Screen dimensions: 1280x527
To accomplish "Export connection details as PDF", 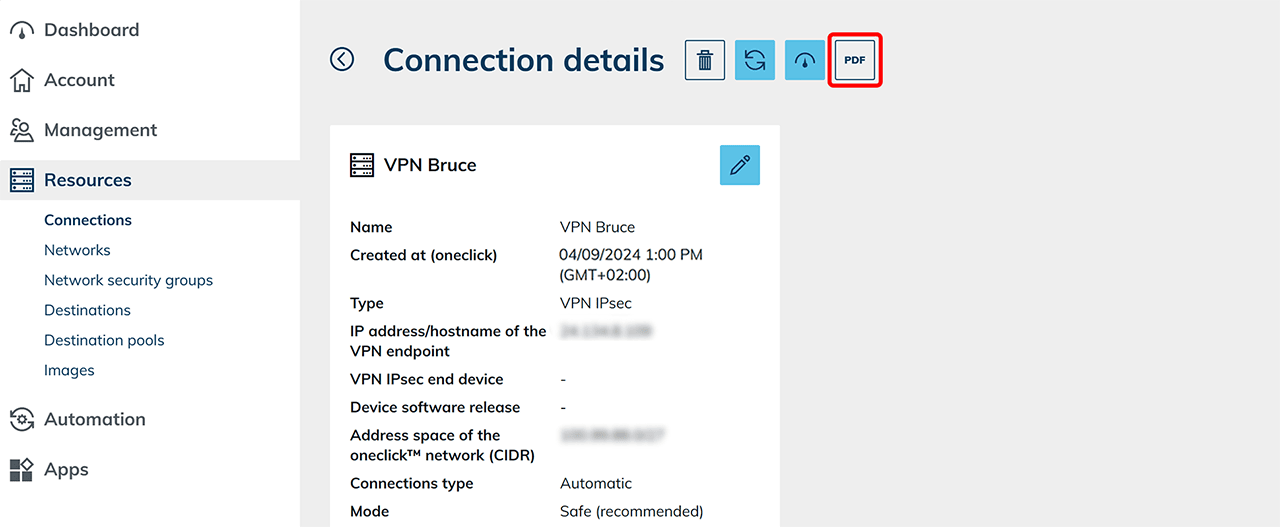I will pyautogui.click(x=855, y=60).
